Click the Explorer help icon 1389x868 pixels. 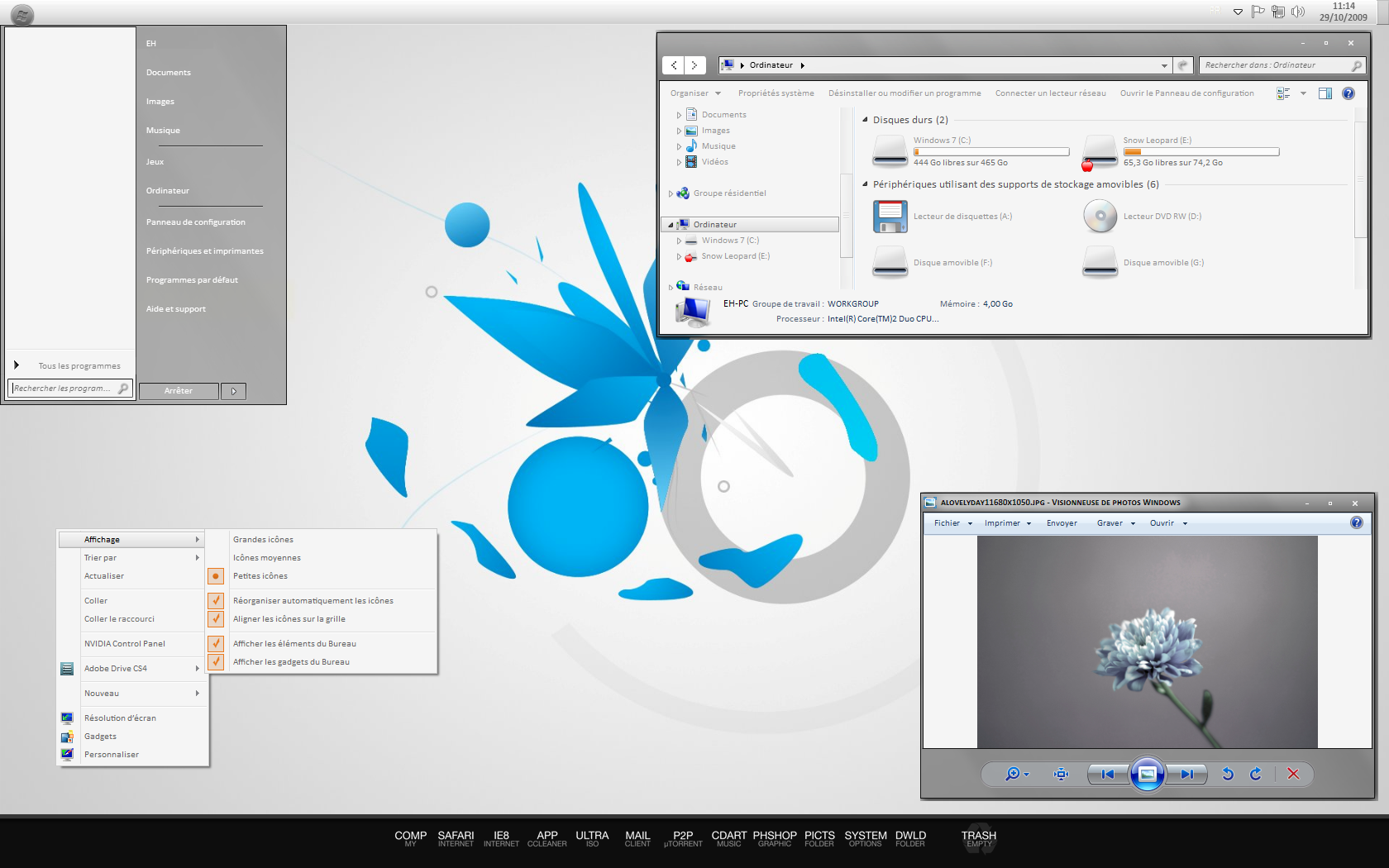click(1348, 93)
